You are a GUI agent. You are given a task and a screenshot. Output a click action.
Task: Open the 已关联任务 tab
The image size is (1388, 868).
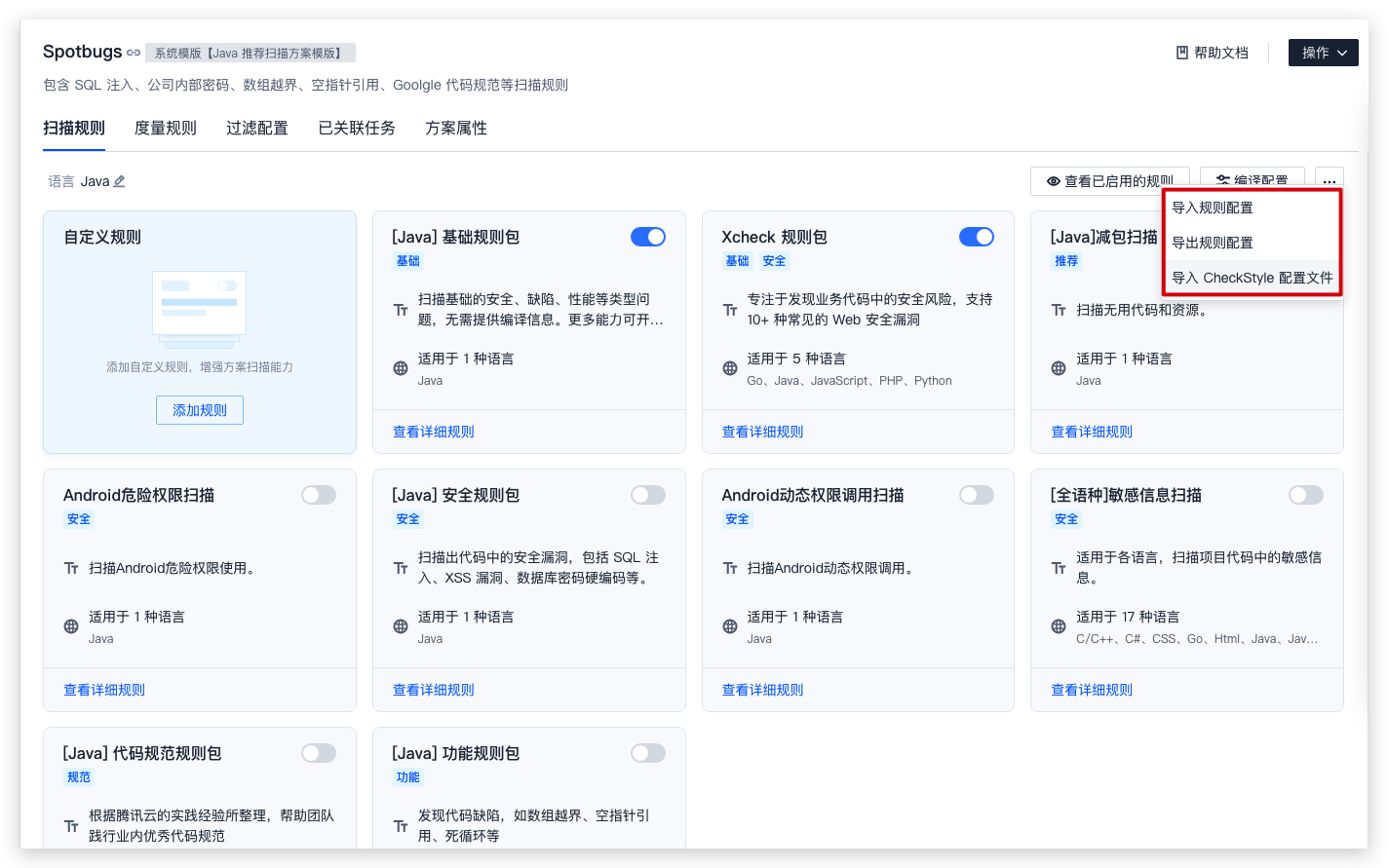coord(357,128)
